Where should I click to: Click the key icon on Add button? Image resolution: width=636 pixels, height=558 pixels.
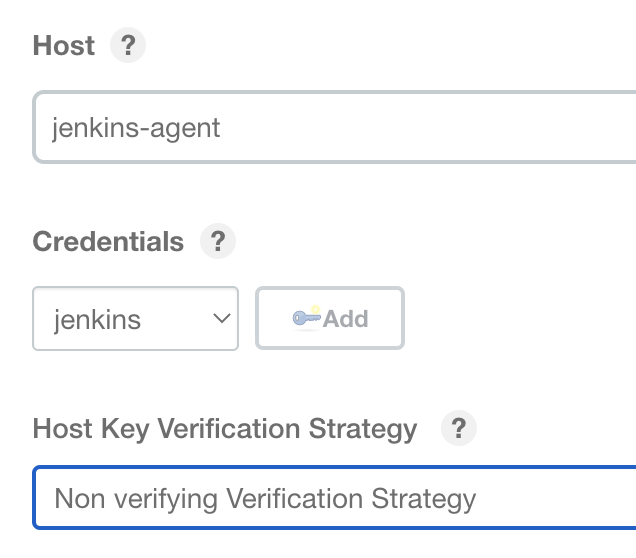pos(306,318)
